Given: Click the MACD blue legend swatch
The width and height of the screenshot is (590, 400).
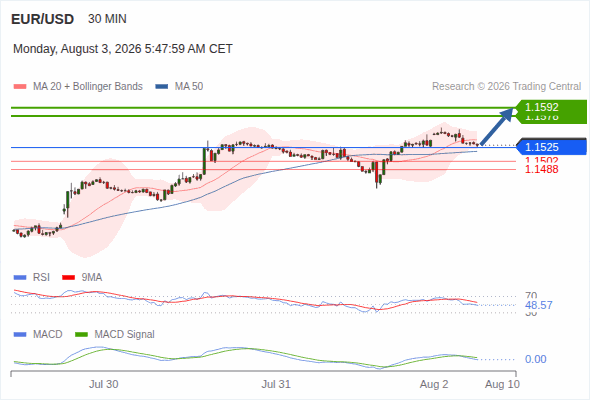Looking at the screenshot, I should [x=20, y=335].
